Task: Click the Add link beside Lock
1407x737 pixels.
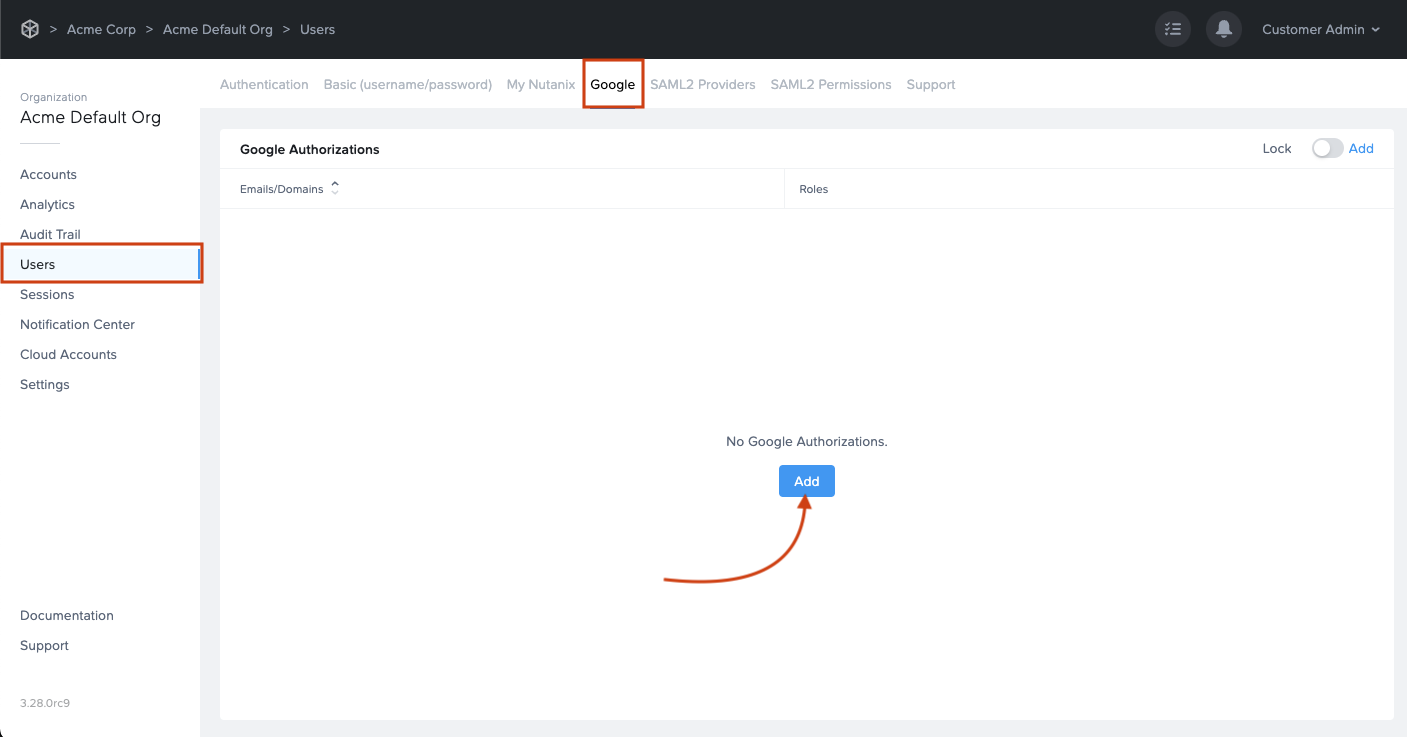Action: [x=1361, y=148]
